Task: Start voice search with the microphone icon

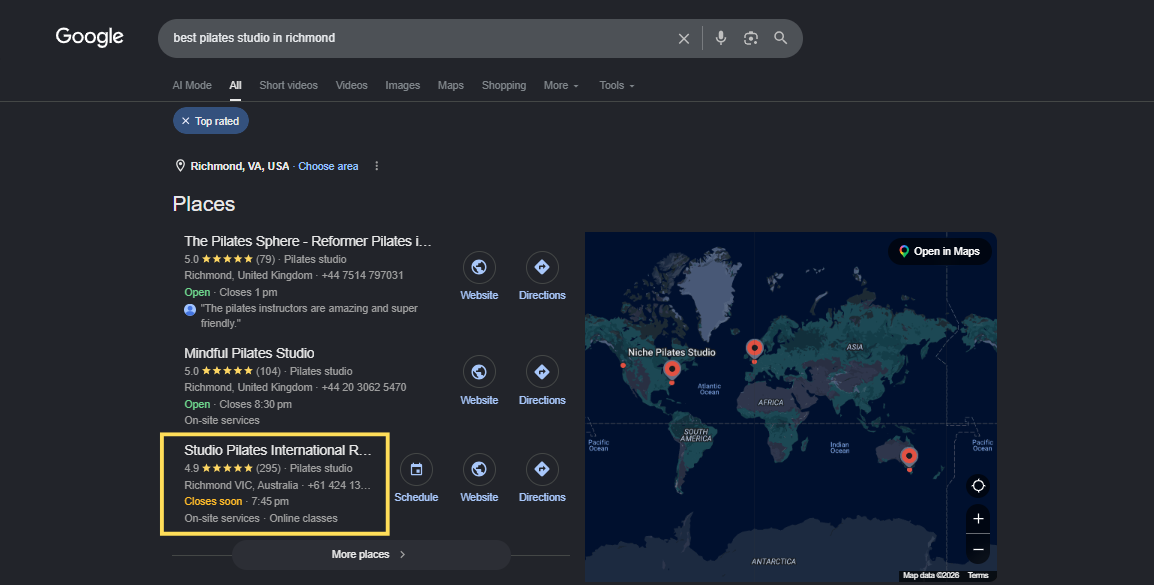Action: [721, 38]
